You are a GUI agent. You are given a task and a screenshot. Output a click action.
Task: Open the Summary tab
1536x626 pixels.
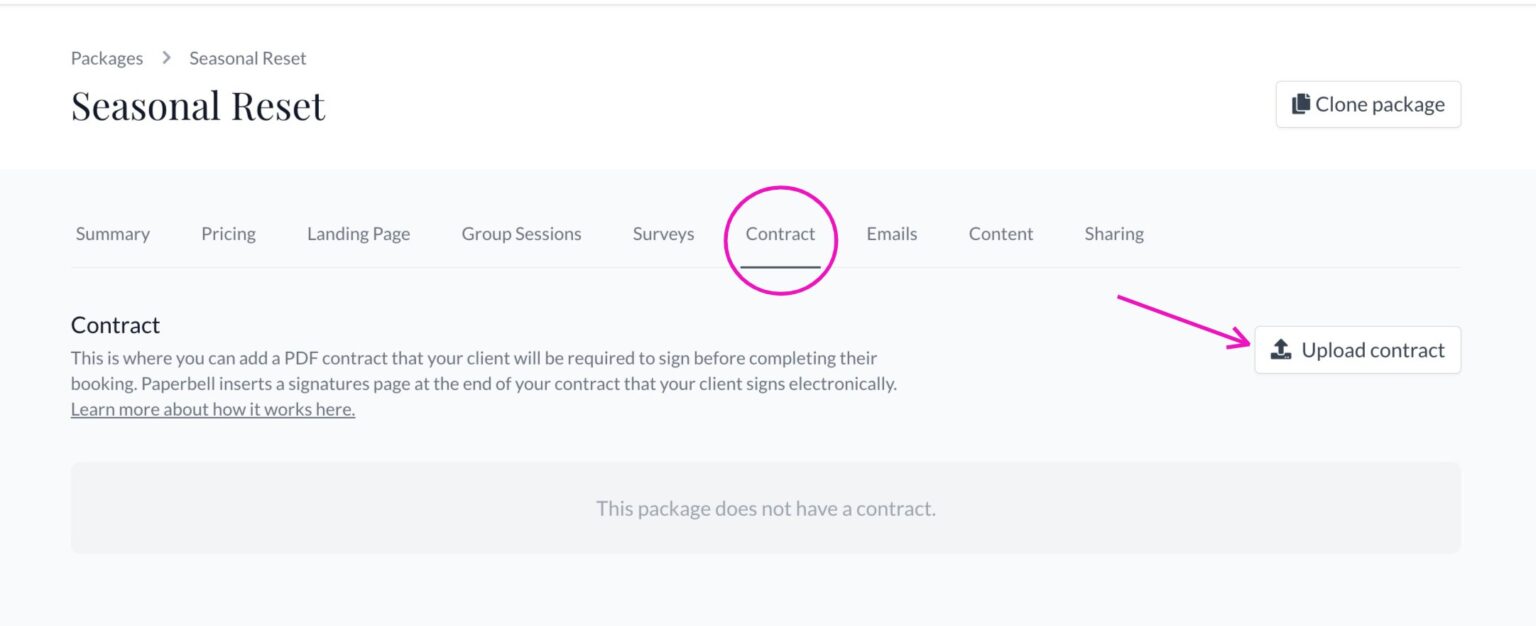[x=113, y=234]
